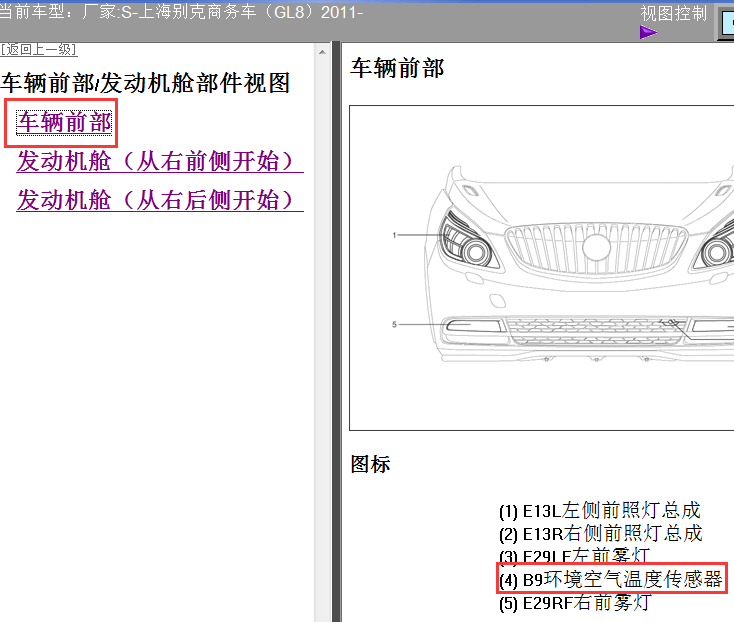Click the left panel scroll-up arrow
The image size is (734, 622).
tap(322, 52)
